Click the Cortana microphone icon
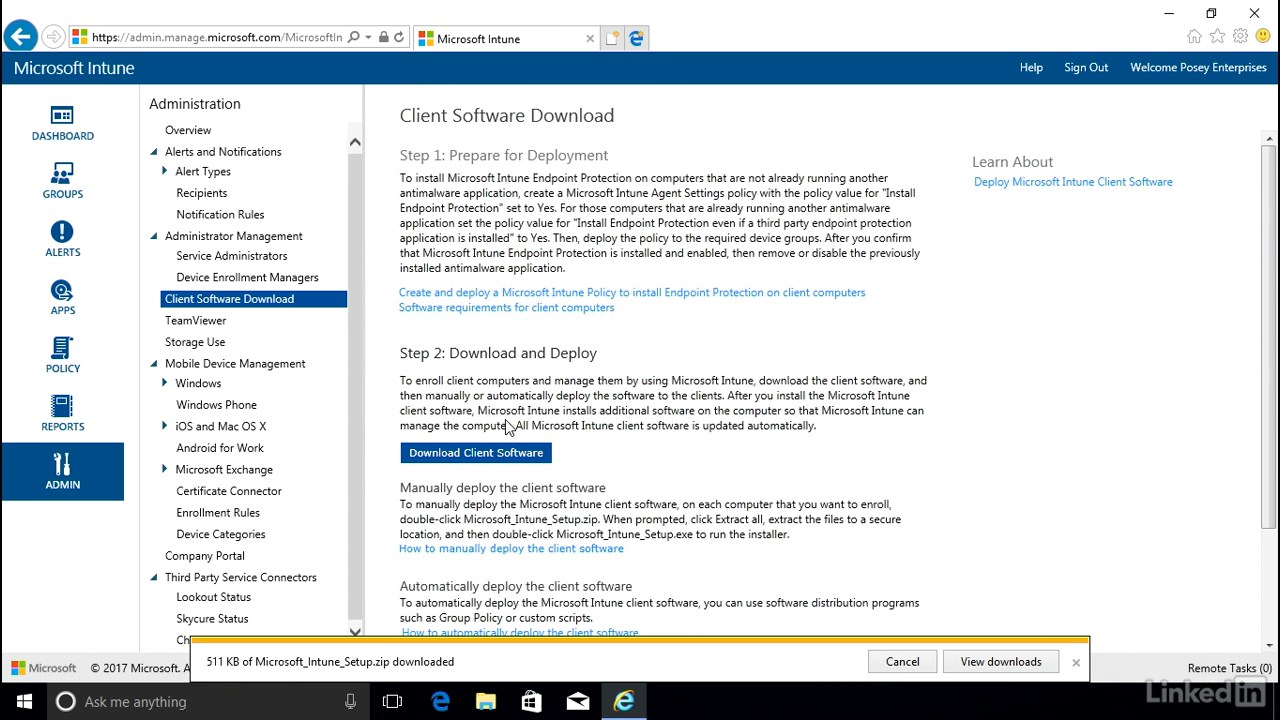 351,702
